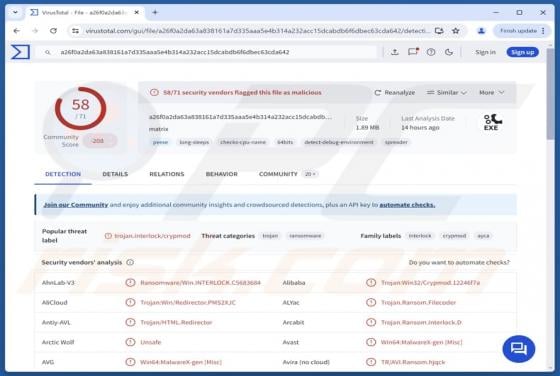Screen dimensions: 560x376
Task: Click the VirusTotal logo icon
Action: coord(20,52)
